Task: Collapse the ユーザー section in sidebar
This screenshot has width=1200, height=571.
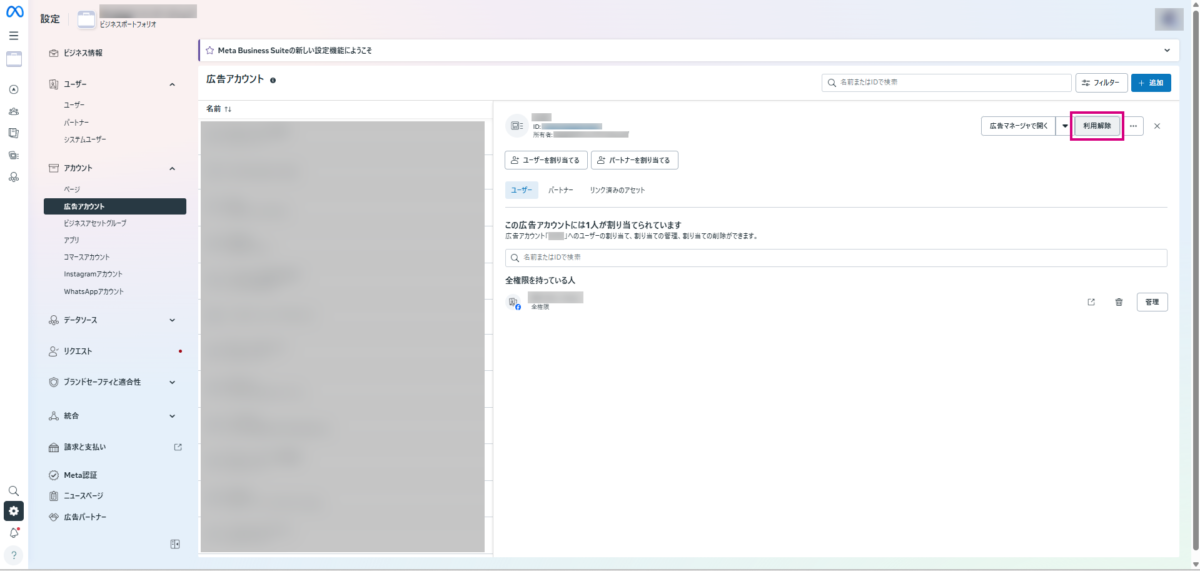Action: tap(172, 85)
